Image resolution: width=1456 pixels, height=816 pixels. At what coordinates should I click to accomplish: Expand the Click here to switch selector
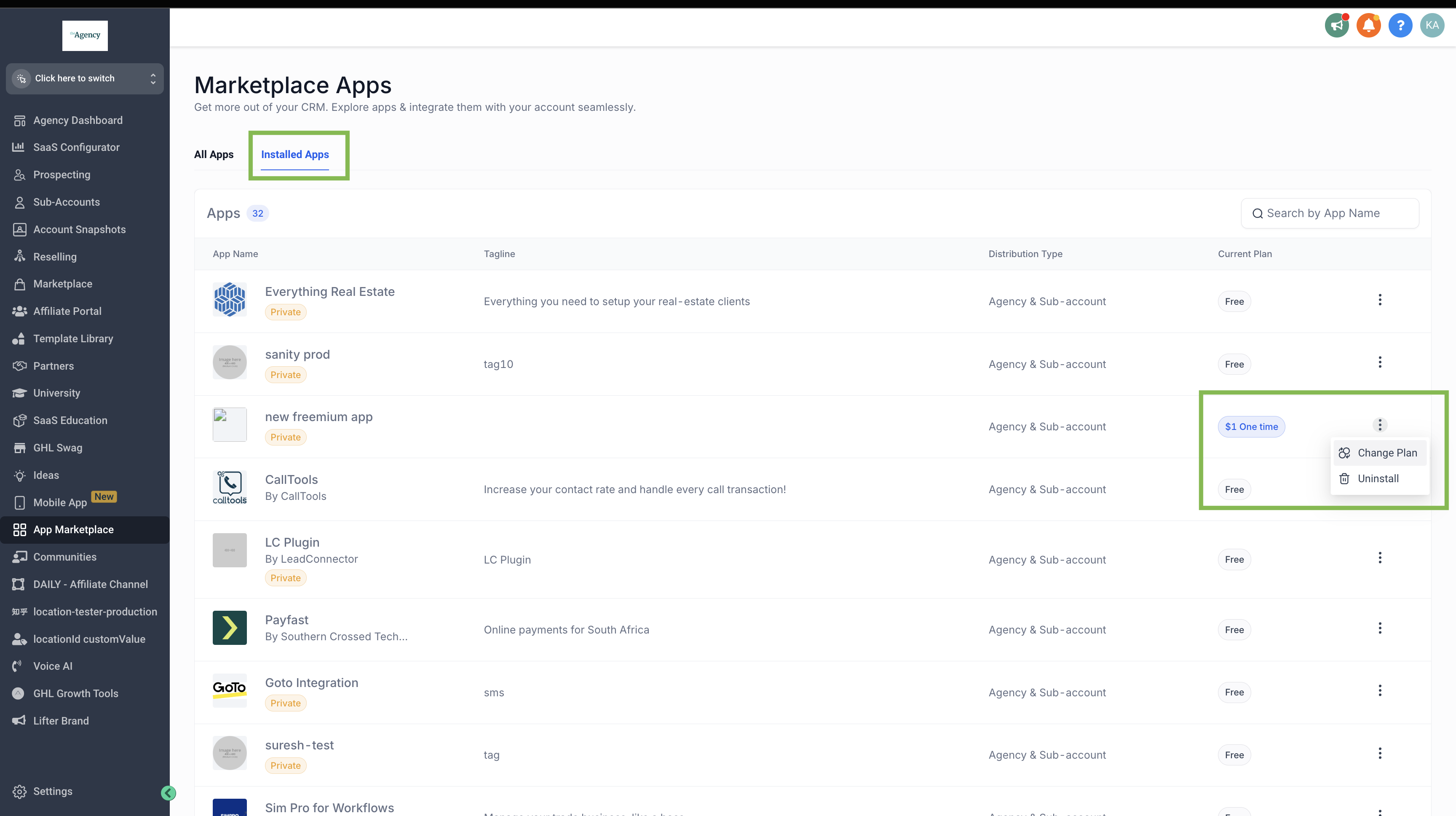[x=85, y=78]
